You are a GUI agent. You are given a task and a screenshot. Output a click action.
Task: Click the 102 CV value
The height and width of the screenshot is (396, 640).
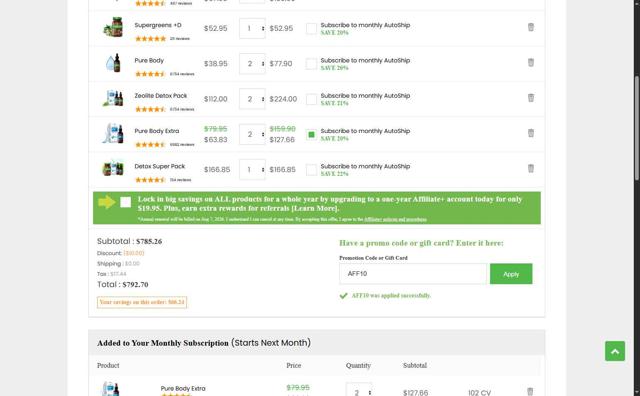coord(479,393)
